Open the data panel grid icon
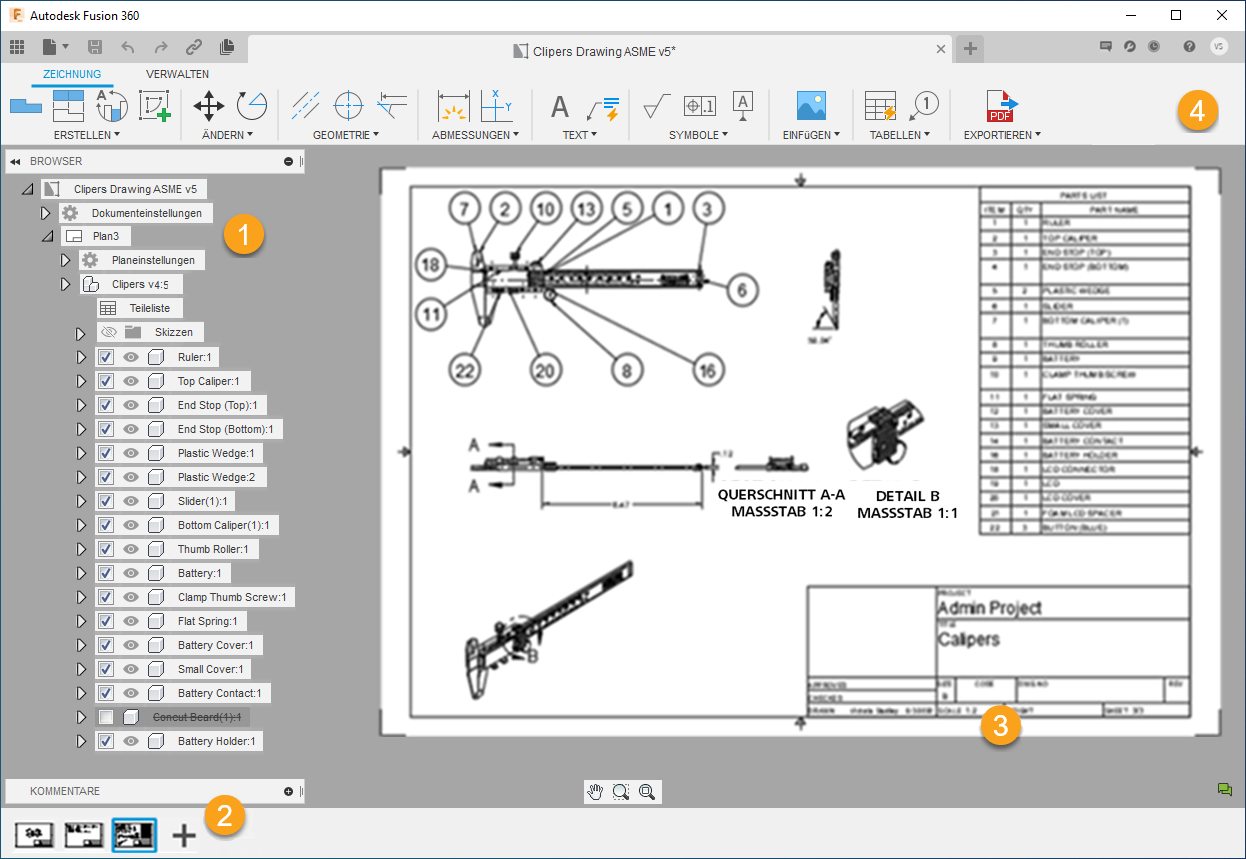Screen dimensions: 1246x859 pyautogui.click(x=16, y=47)
